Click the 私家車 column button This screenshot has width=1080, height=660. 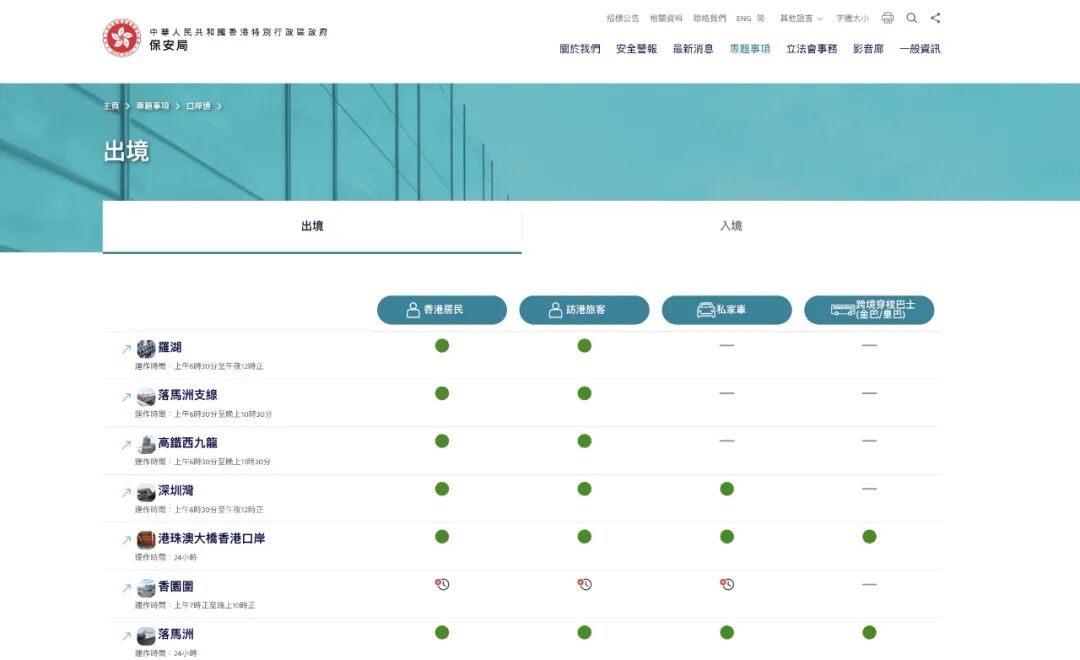727,310
